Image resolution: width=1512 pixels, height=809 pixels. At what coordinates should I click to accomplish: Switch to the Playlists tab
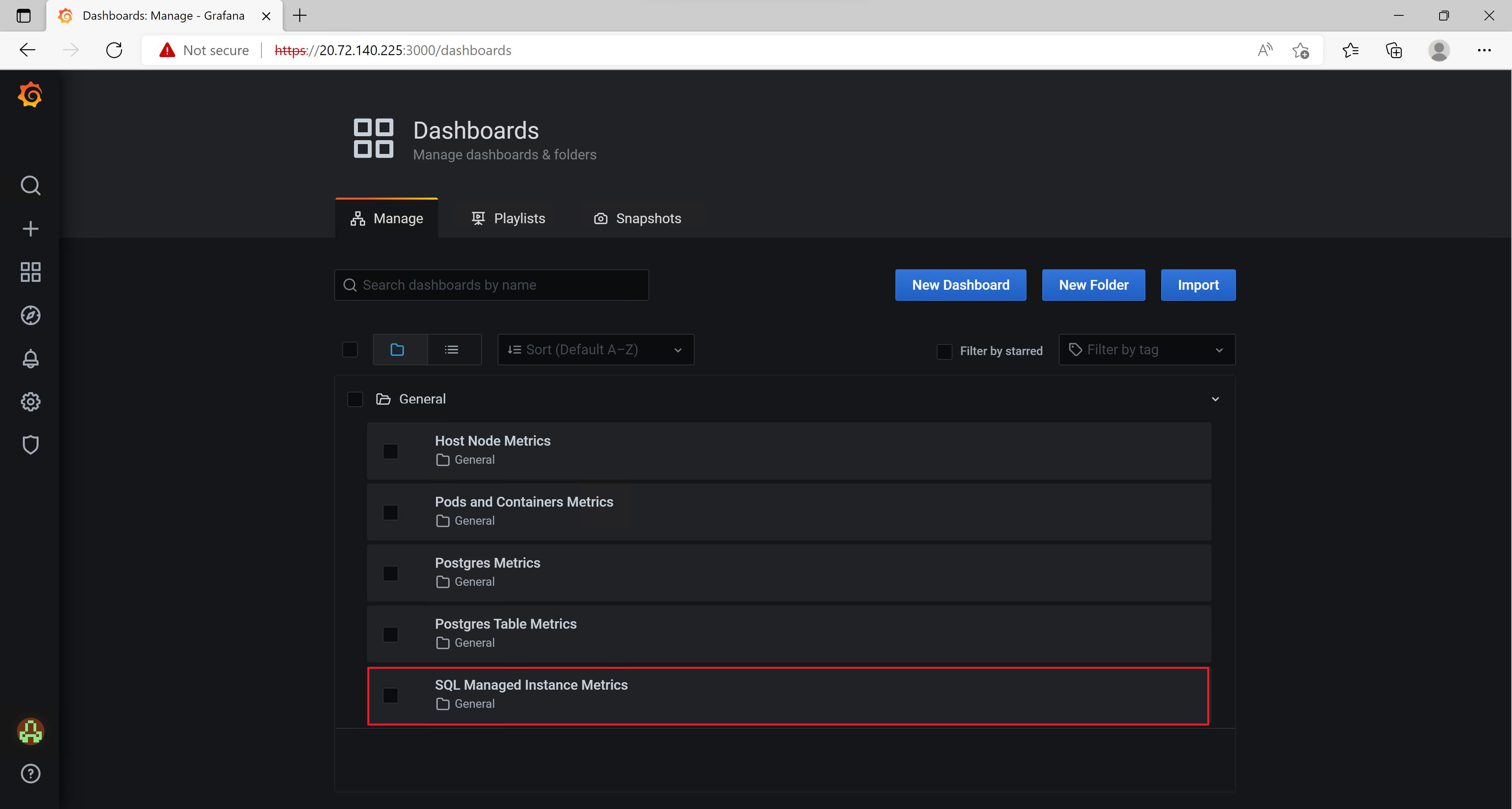[x=508, y=218]
